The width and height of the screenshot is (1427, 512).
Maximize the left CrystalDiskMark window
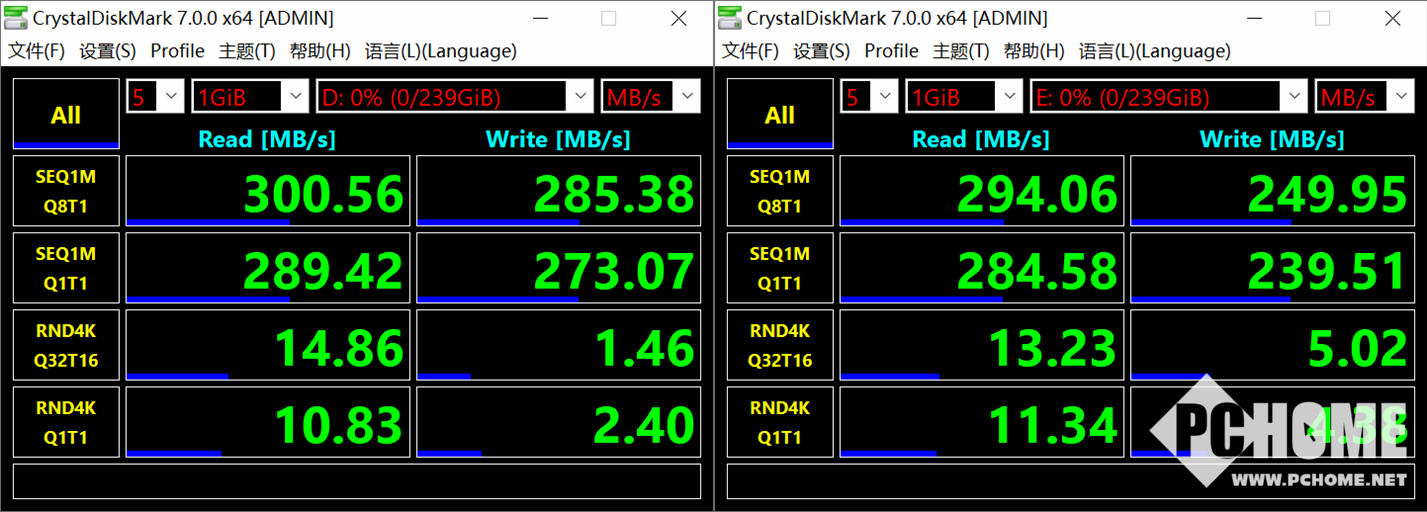coord(608,18)
